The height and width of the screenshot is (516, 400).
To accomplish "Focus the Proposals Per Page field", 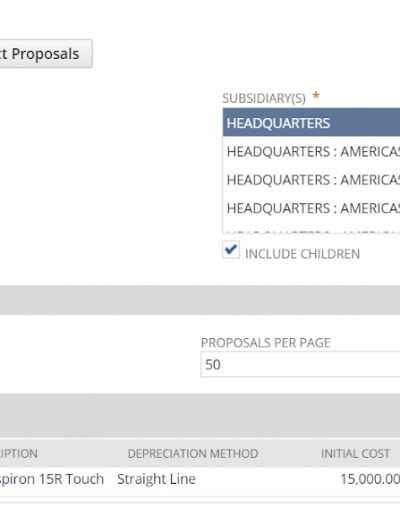I will [x=300, y=364].
